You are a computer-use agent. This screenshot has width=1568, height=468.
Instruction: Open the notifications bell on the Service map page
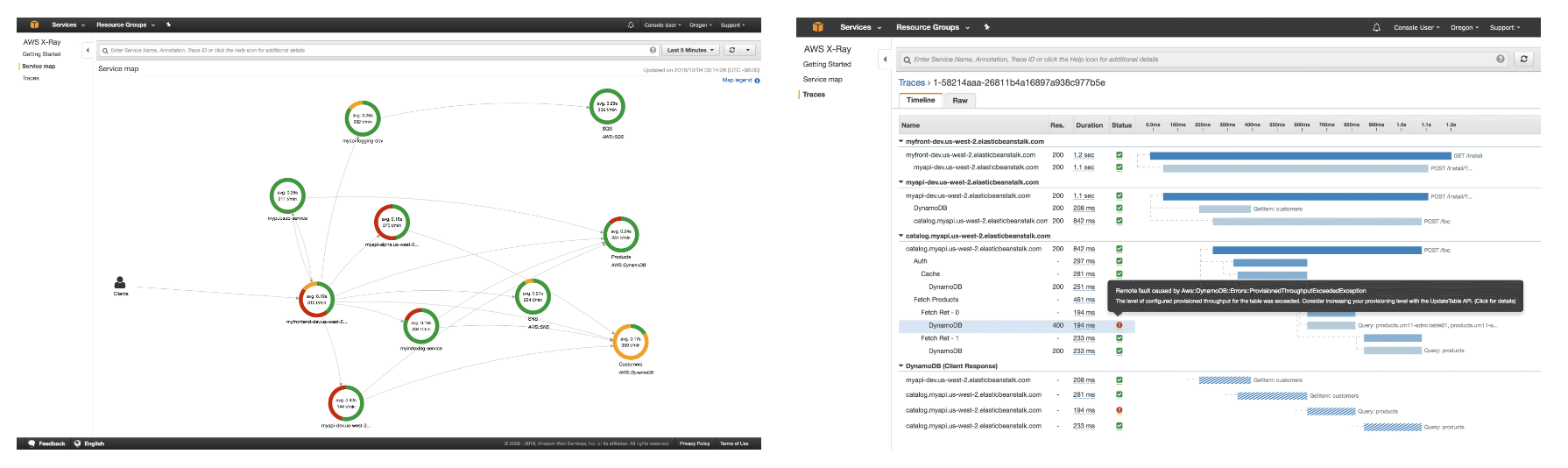coord(631,25)
